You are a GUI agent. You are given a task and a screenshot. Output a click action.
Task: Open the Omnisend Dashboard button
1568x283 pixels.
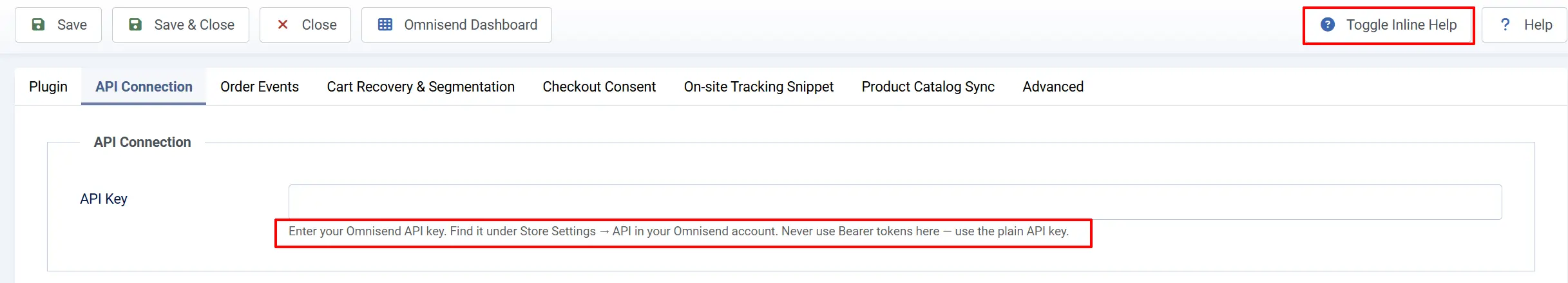(457, 25)
